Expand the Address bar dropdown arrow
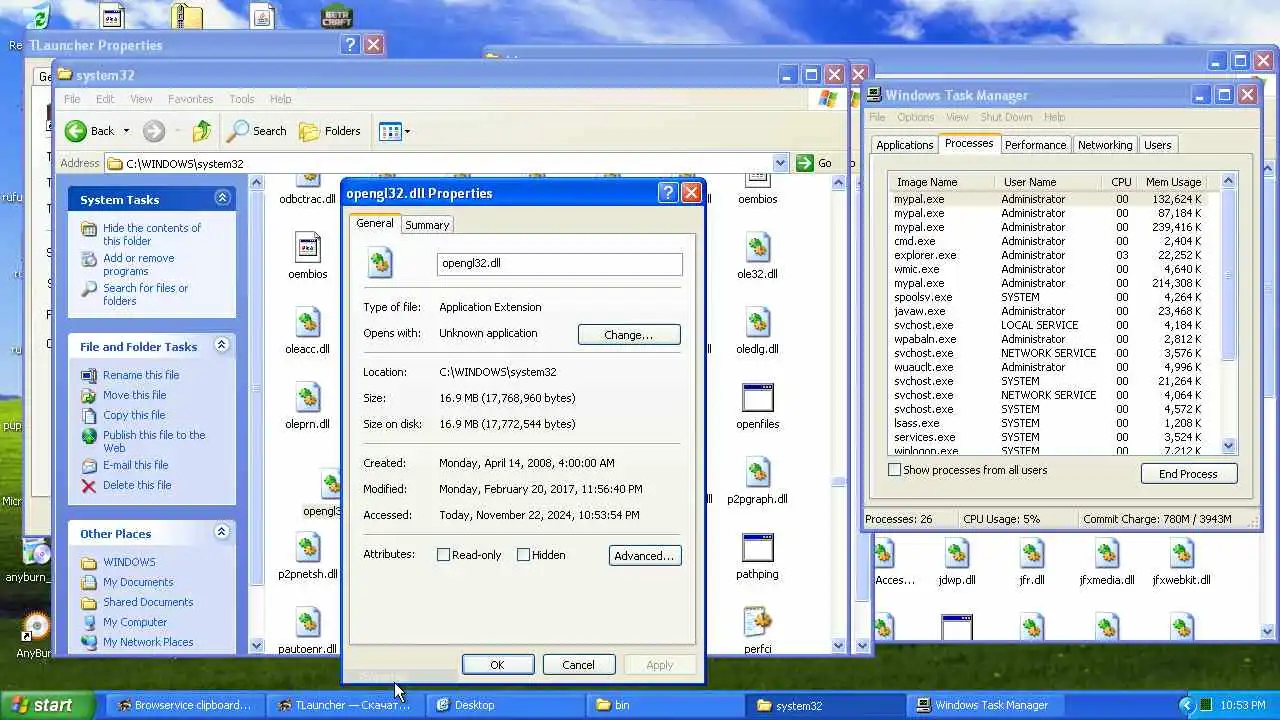Screen dimensions: 1280x720 780,163
